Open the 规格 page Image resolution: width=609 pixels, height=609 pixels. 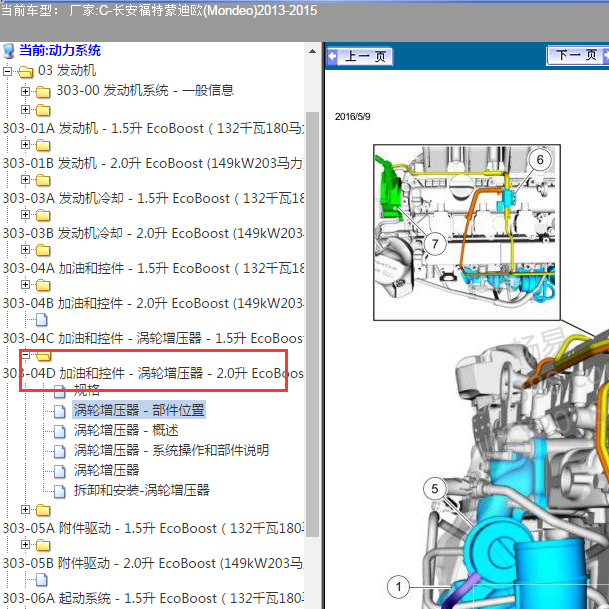click(x=87, y=391)
